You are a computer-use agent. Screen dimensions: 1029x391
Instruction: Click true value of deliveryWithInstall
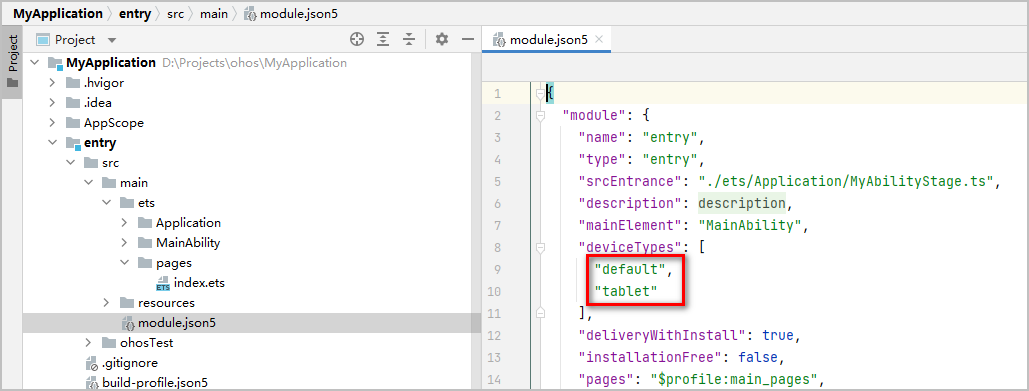[x=778, y=335]
